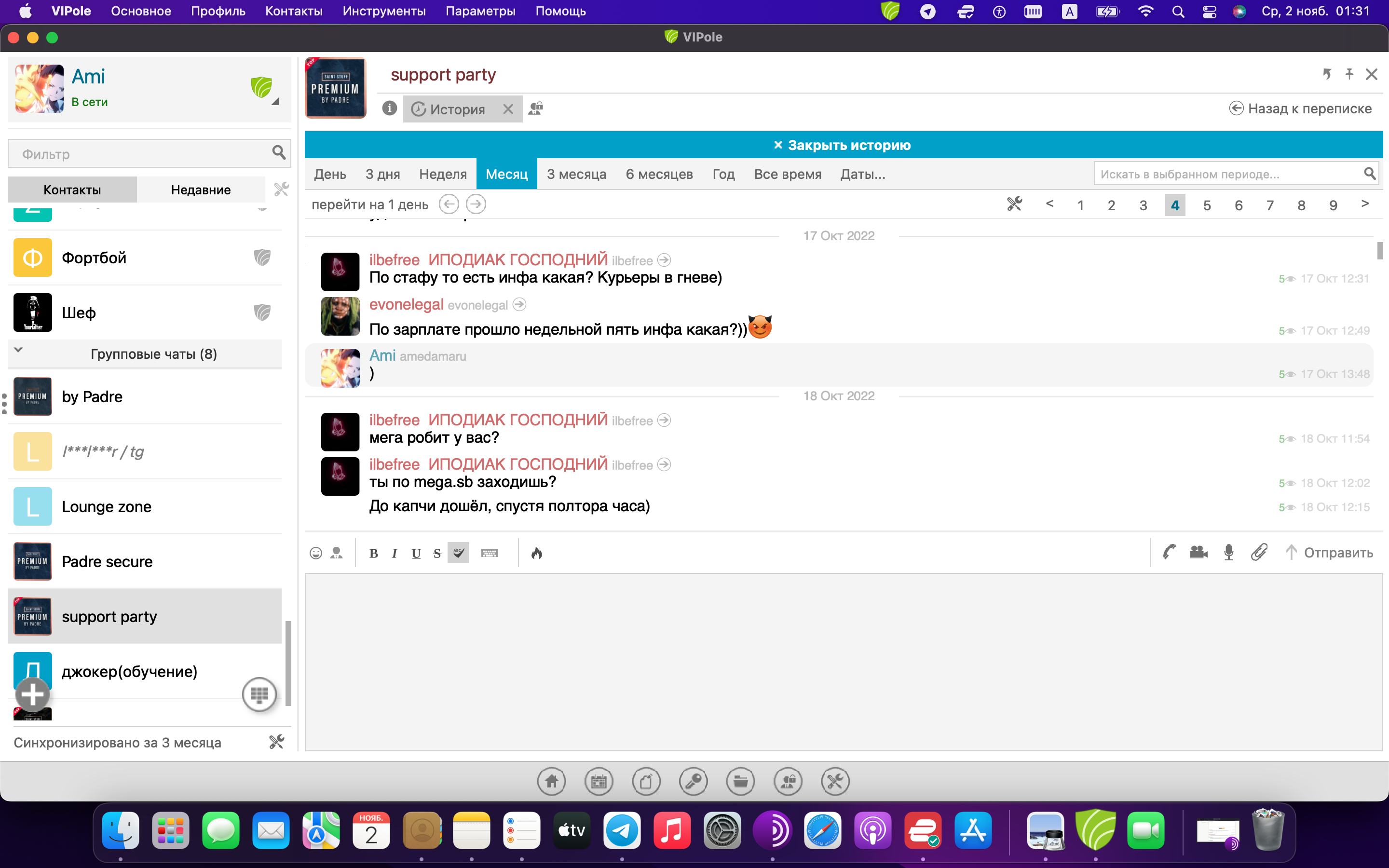Open group members icon beside History tab
Viewport: 1389px width, 868px height.
(x=535, y=108)
